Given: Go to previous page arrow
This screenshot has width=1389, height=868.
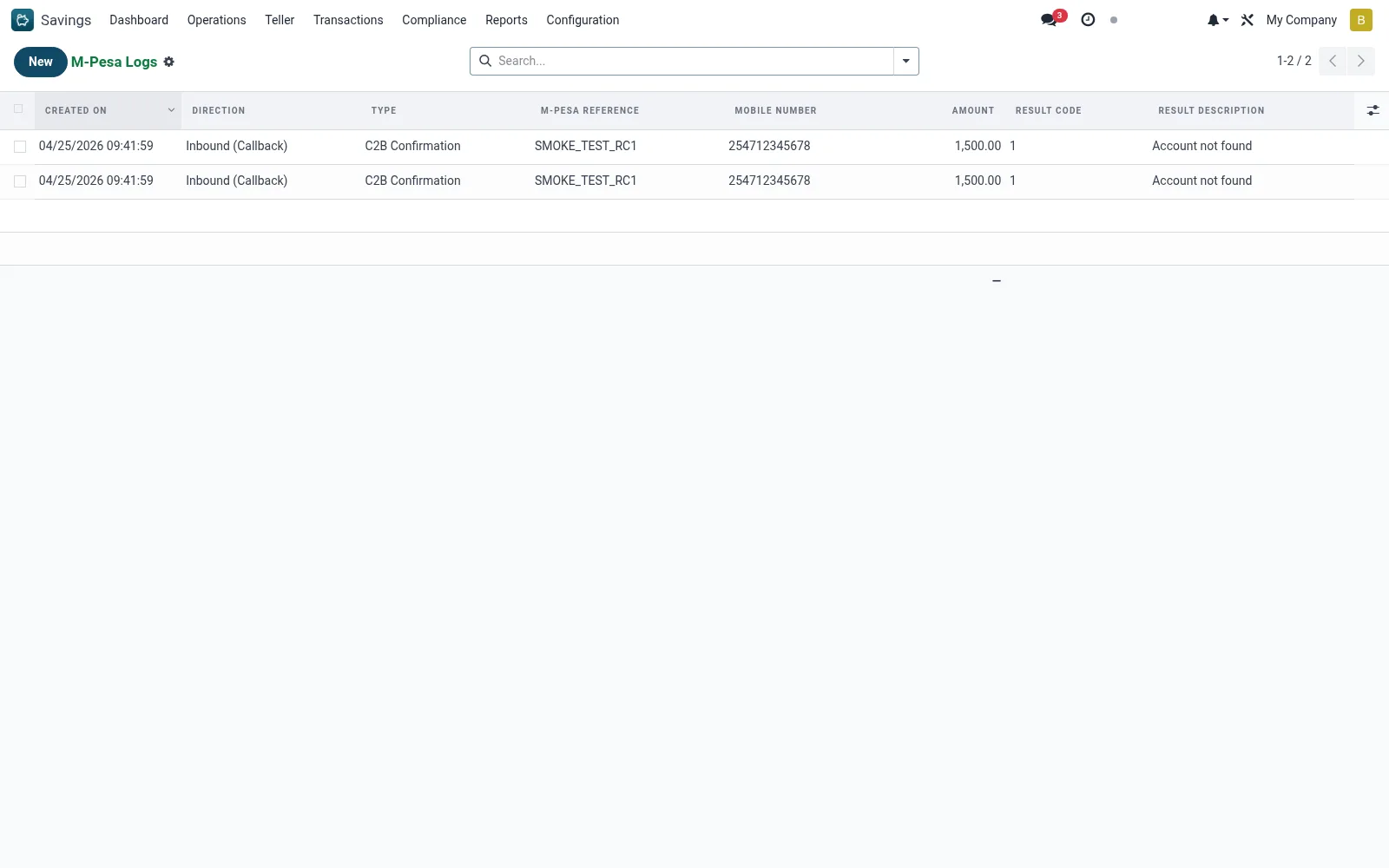Looking at the screenshot, I should (x=1333, y=61).
